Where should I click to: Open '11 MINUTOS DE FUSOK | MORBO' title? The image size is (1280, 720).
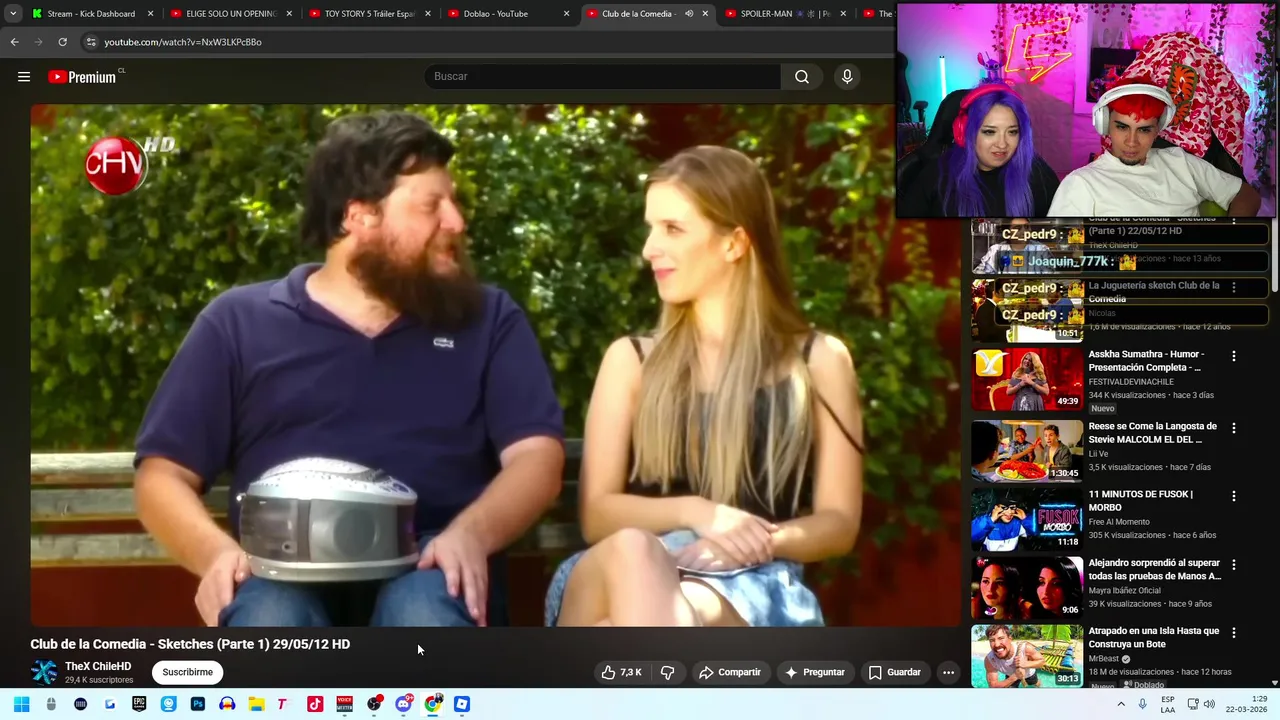coord(1140,501)
